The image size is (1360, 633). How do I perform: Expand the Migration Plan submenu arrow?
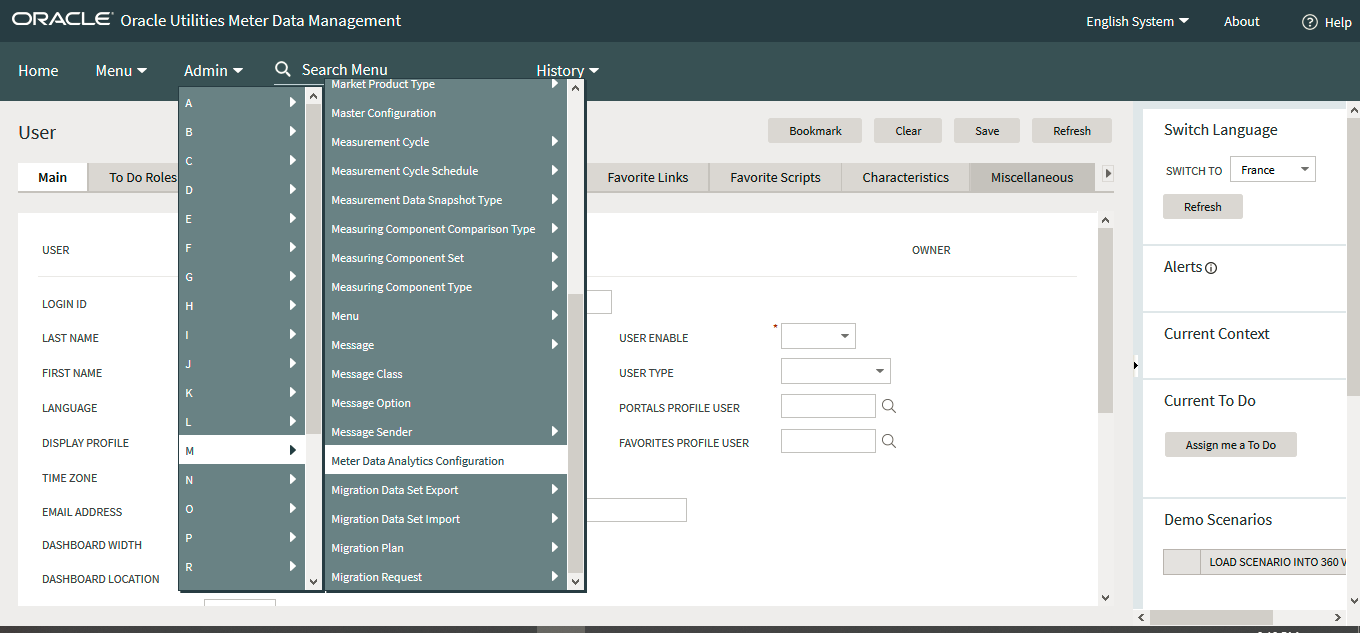click(555, 547)
